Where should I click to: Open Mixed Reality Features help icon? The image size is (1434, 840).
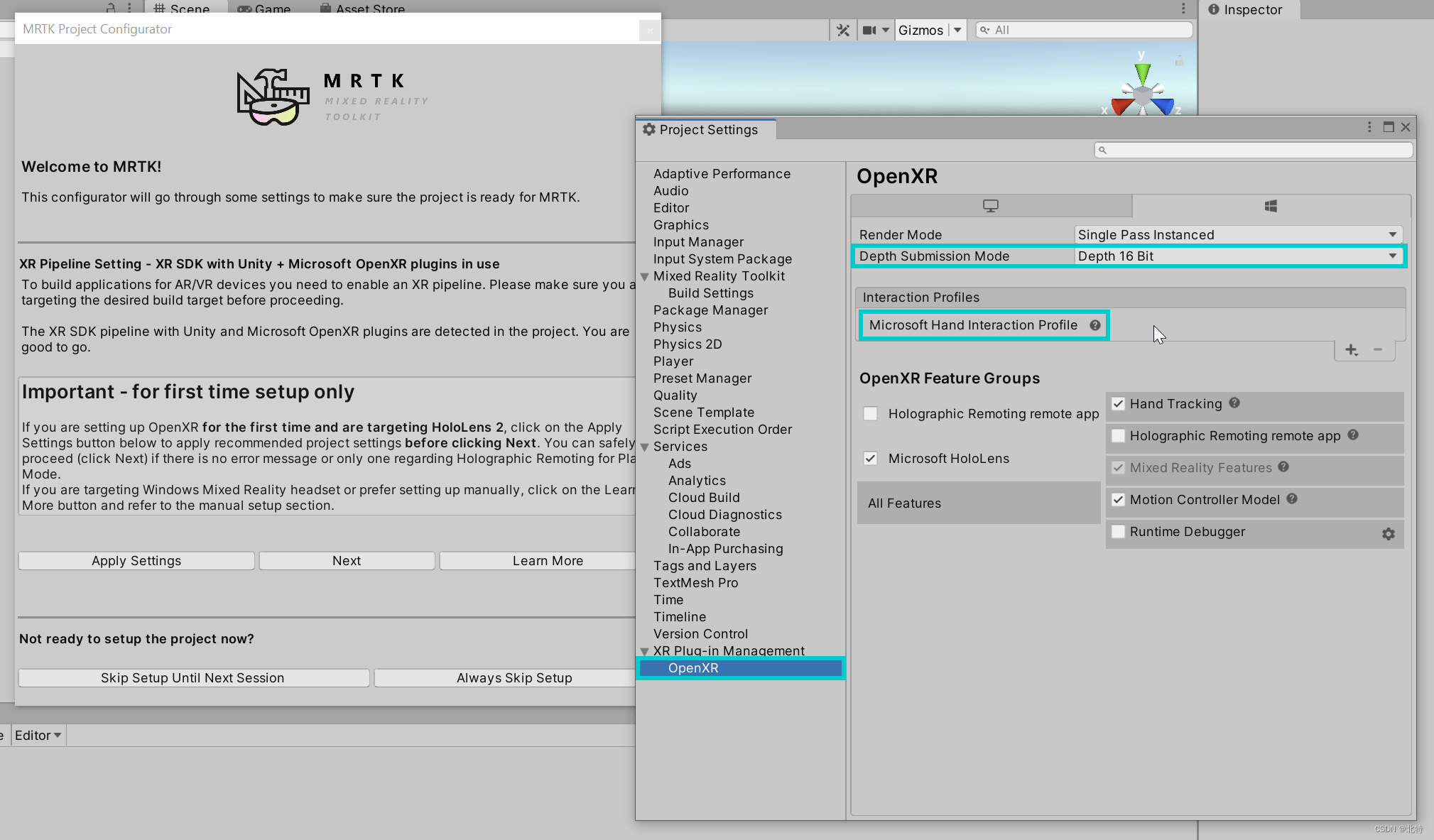click(1283, 467)
